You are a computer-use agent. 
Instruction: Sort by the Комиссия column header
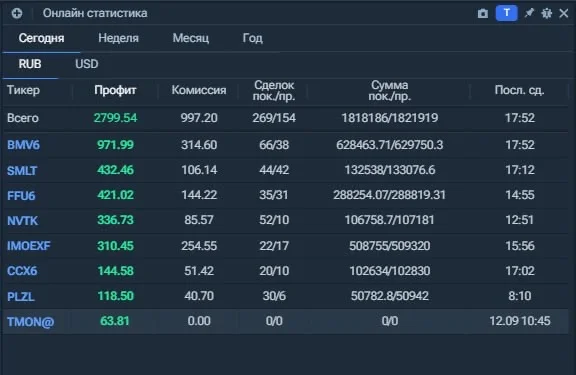199,90
